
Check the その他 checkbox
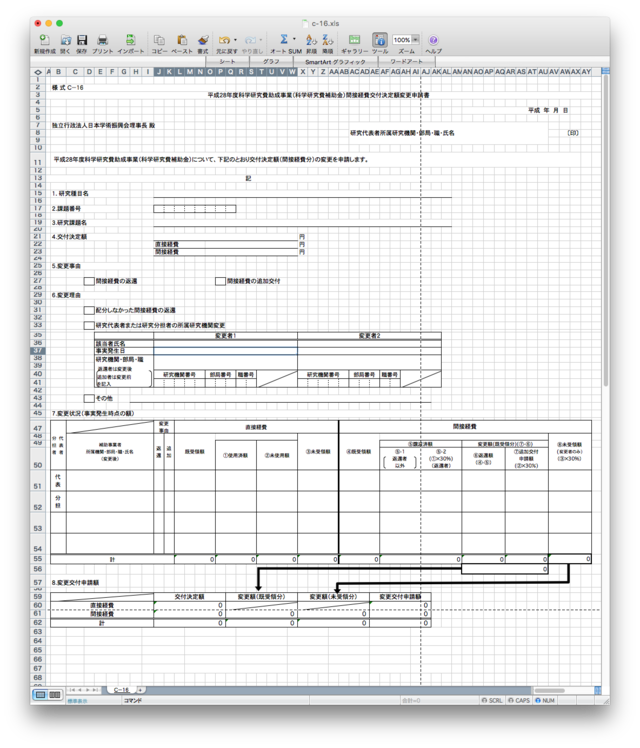89,398
